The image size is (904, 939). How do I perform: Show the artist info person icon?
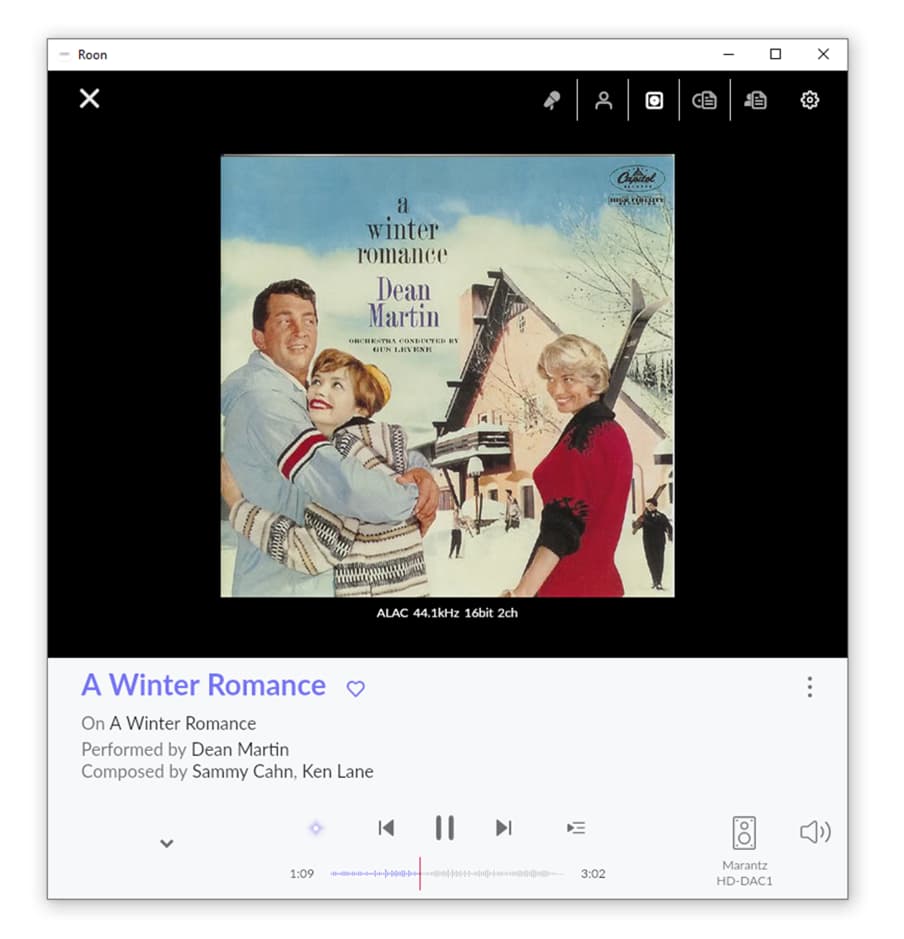pyautogui.click(x=603, y=100)
